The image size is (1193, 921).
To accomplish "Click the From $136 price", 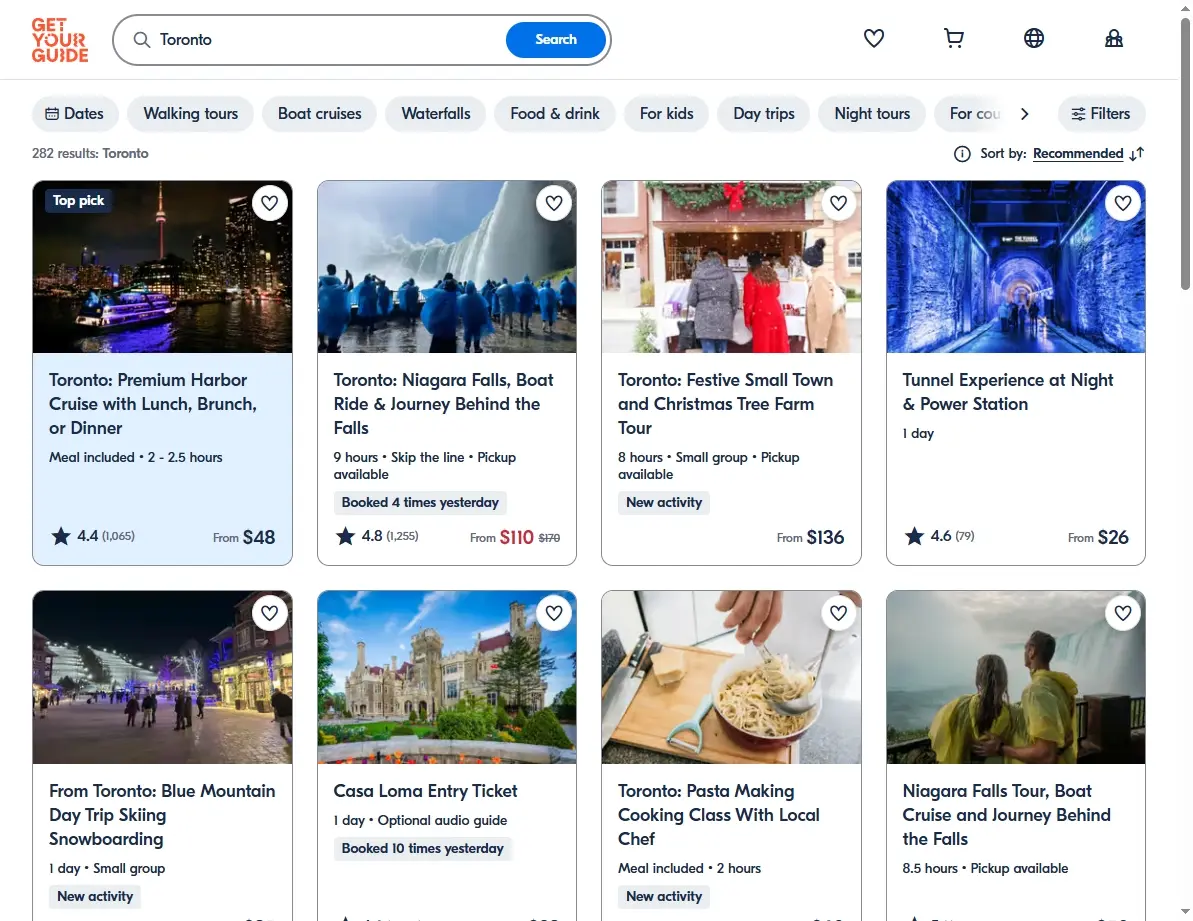I will pyautogui.click(x=810, y=537).
